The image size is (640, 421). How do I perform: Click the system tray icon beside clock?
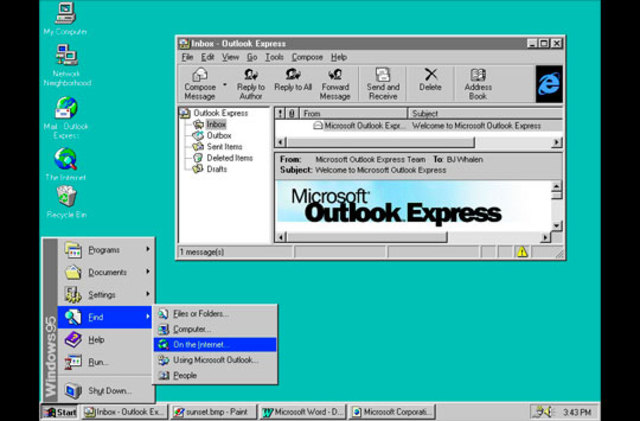coord(544,412)
